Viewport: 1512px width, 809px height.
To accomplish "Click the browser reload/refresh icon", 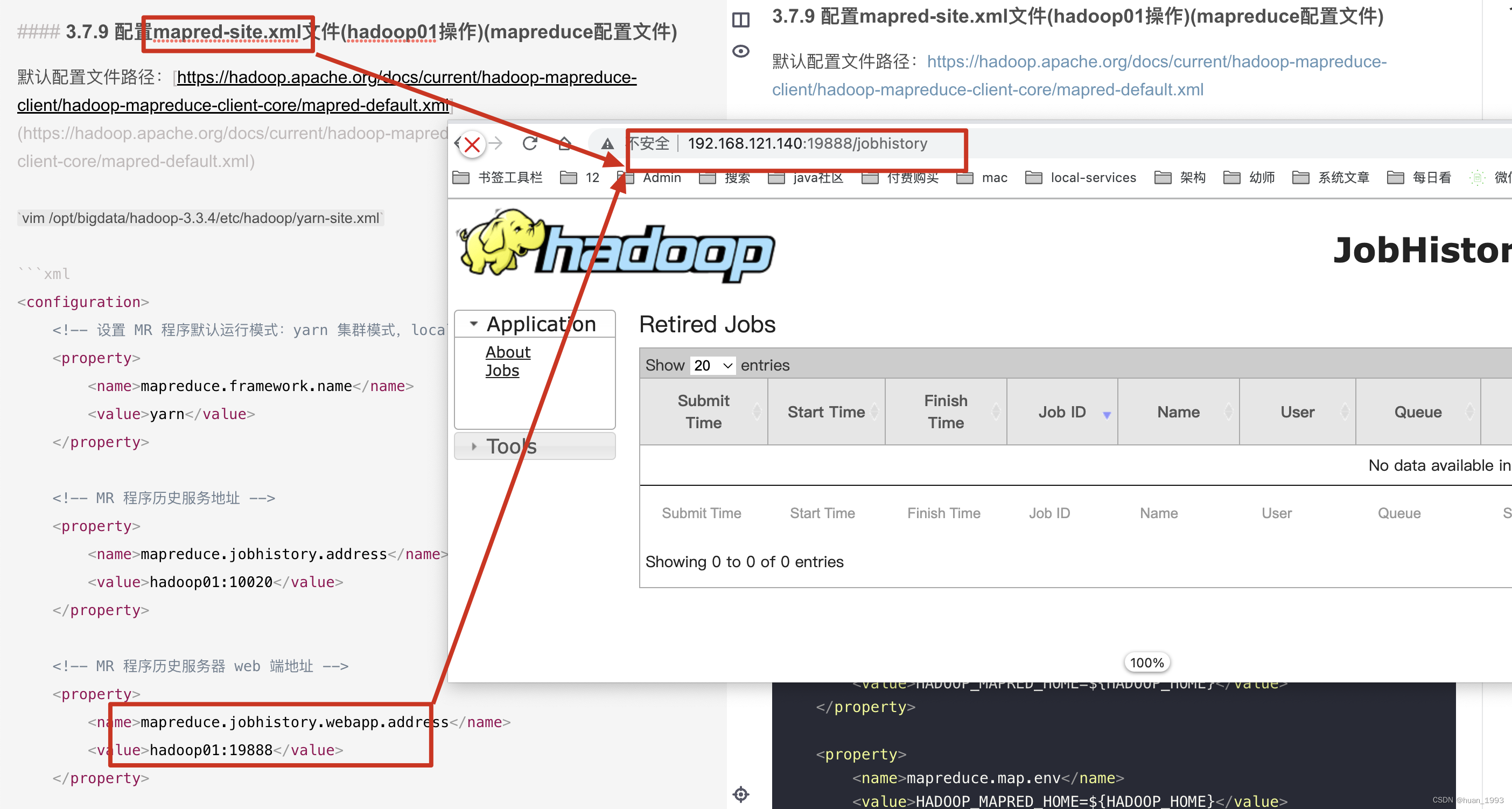I will (x=529, y=143).
